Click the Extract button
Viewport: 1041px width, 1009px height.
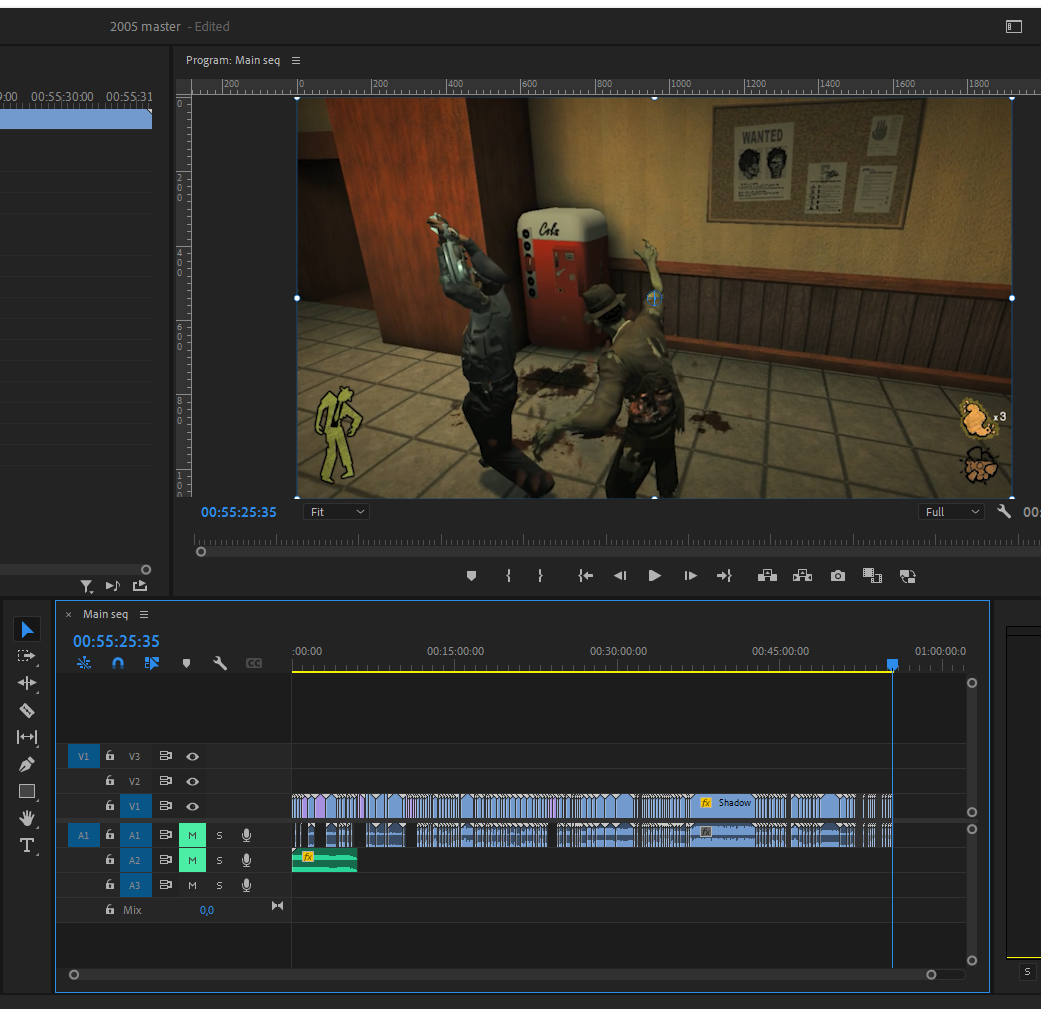click(803, 576)
